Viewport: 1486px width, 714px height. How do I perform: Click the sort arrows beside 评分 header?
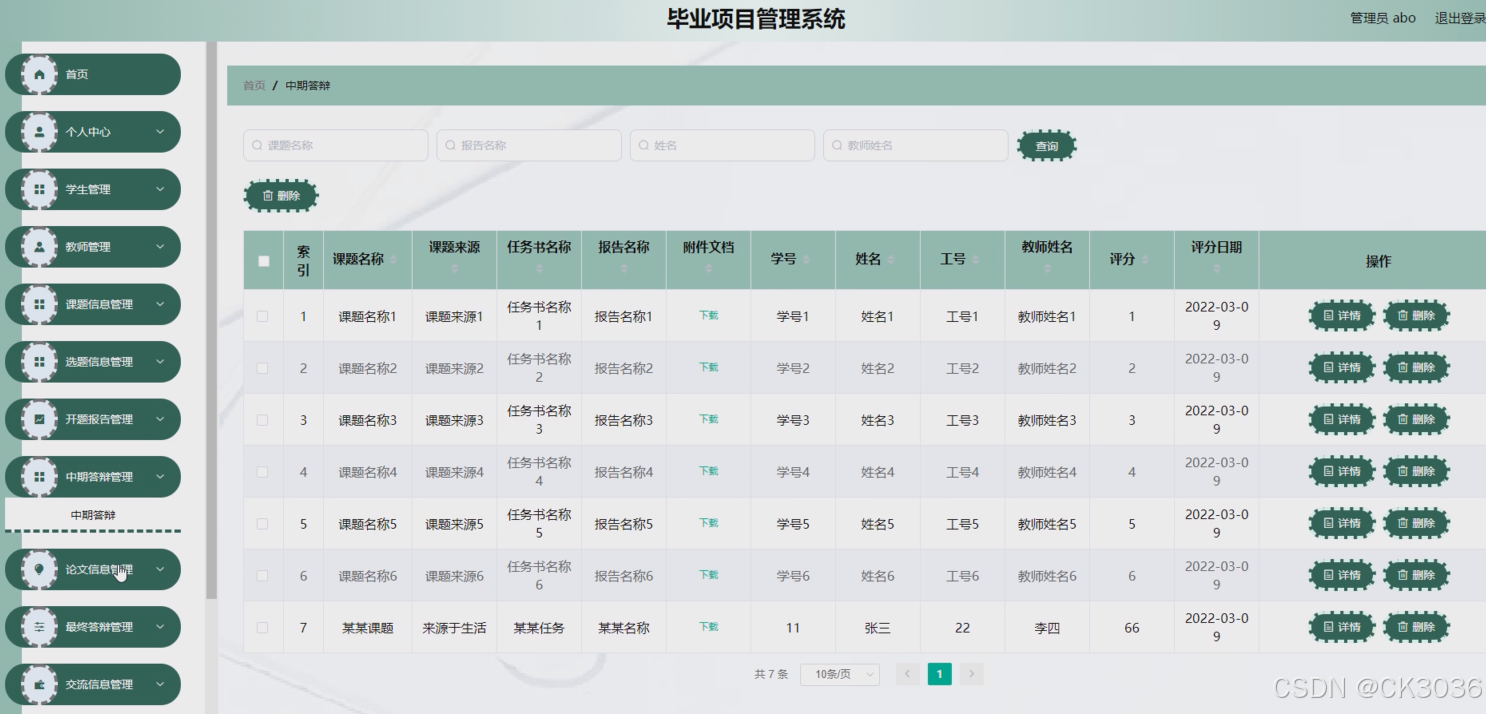point(1144,260)
